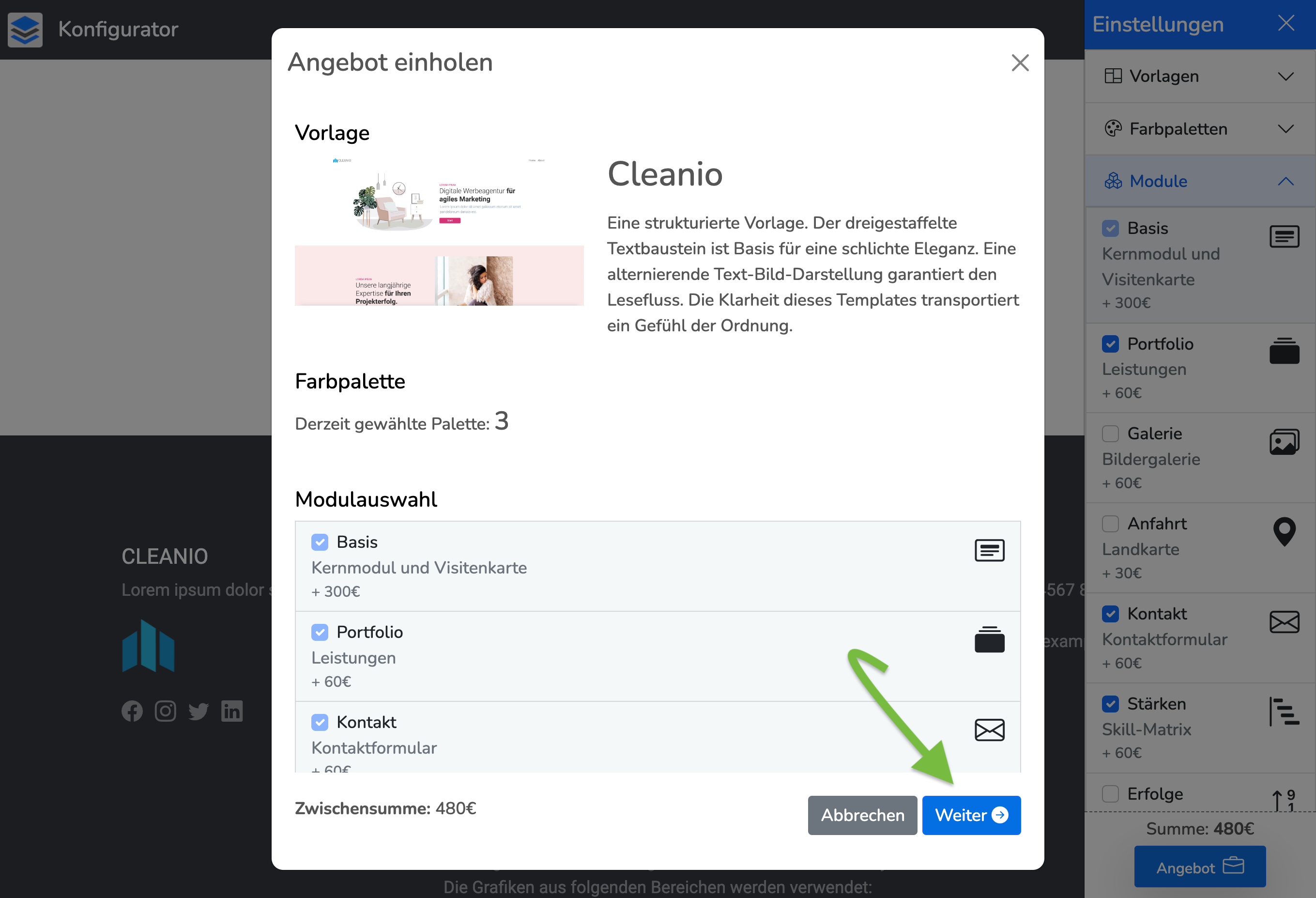Click the Cleanio template preview thumbnail
Screen dimensions: 1316x898
pyautogui.click(x=439, y=231)
